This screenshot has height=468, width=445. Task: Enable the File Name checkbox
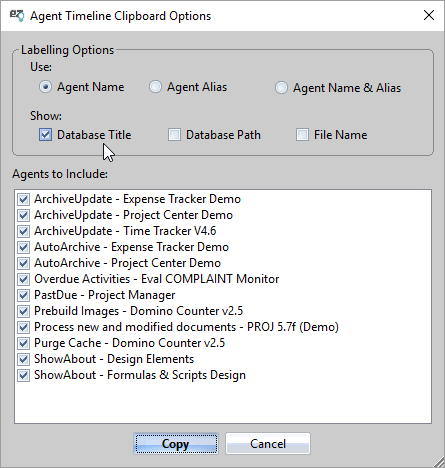(302, 135)
